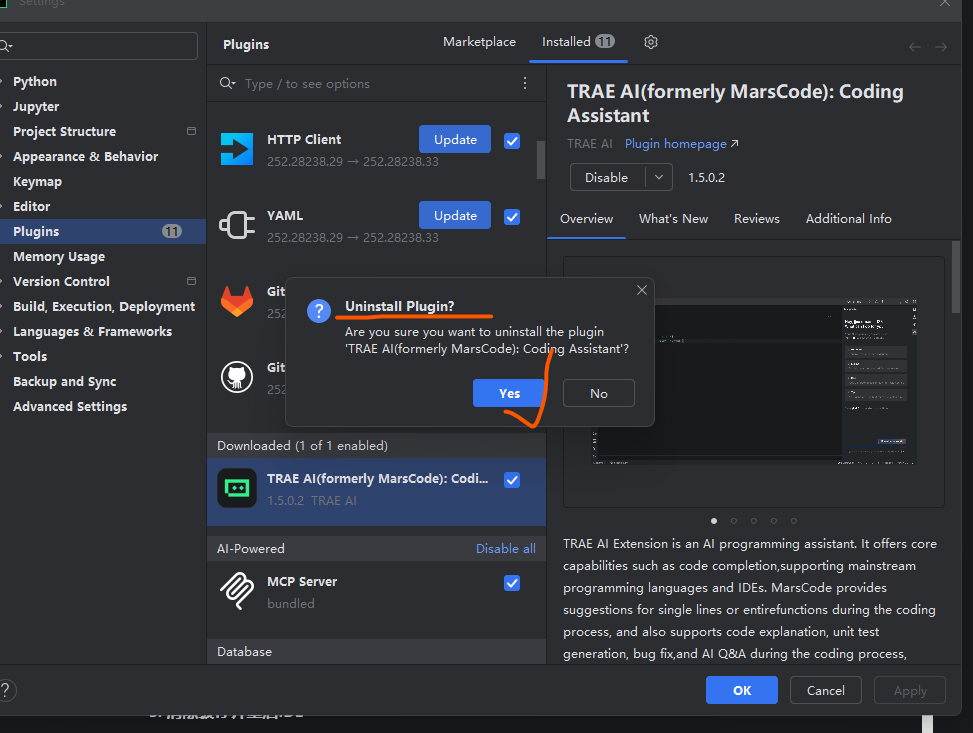
Task: Expand the Tools settings node
Action: (2, 356)
